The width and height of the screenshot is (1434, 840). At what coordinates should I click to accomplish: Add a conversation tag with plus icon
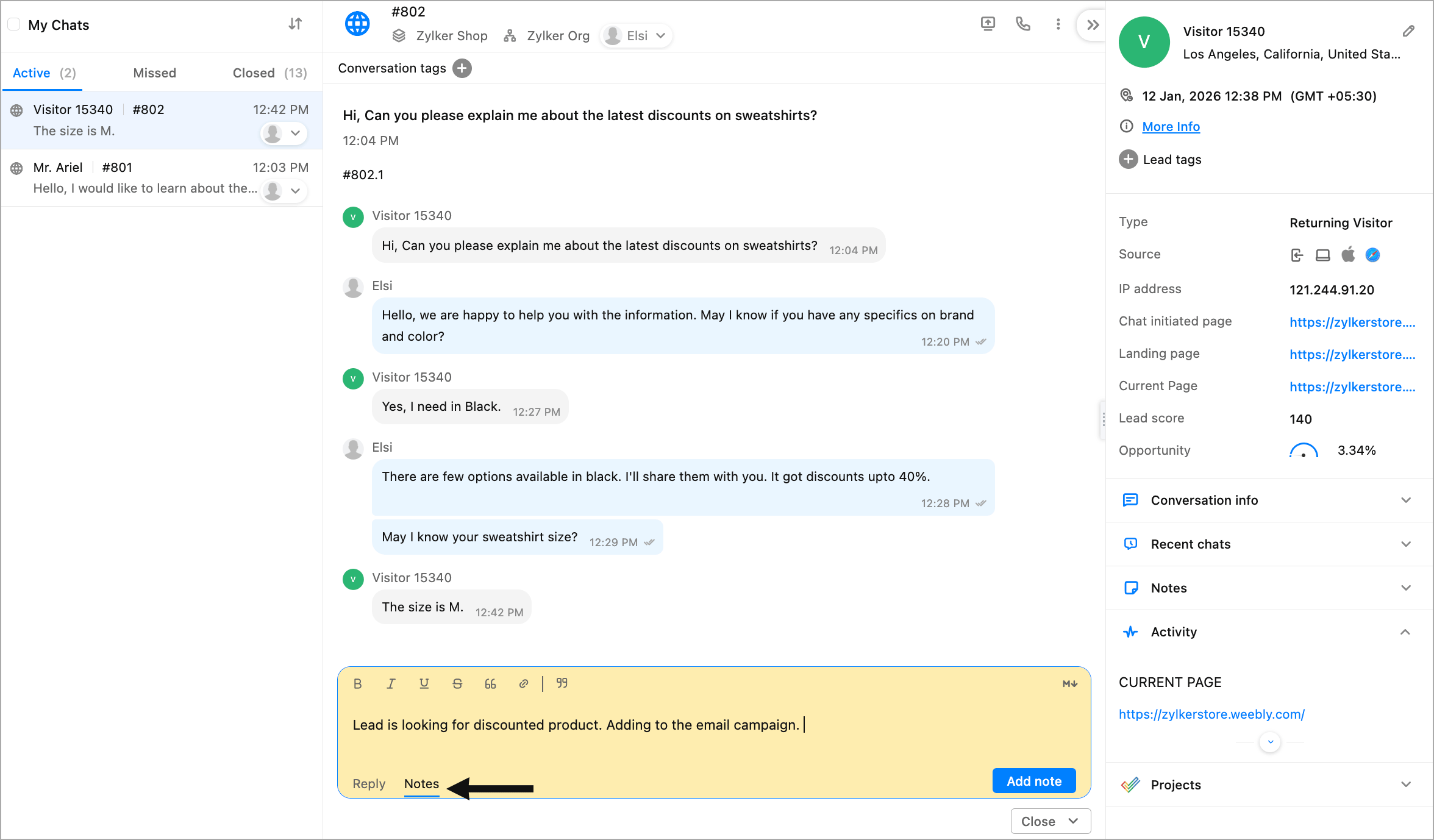tap(462, 68)
